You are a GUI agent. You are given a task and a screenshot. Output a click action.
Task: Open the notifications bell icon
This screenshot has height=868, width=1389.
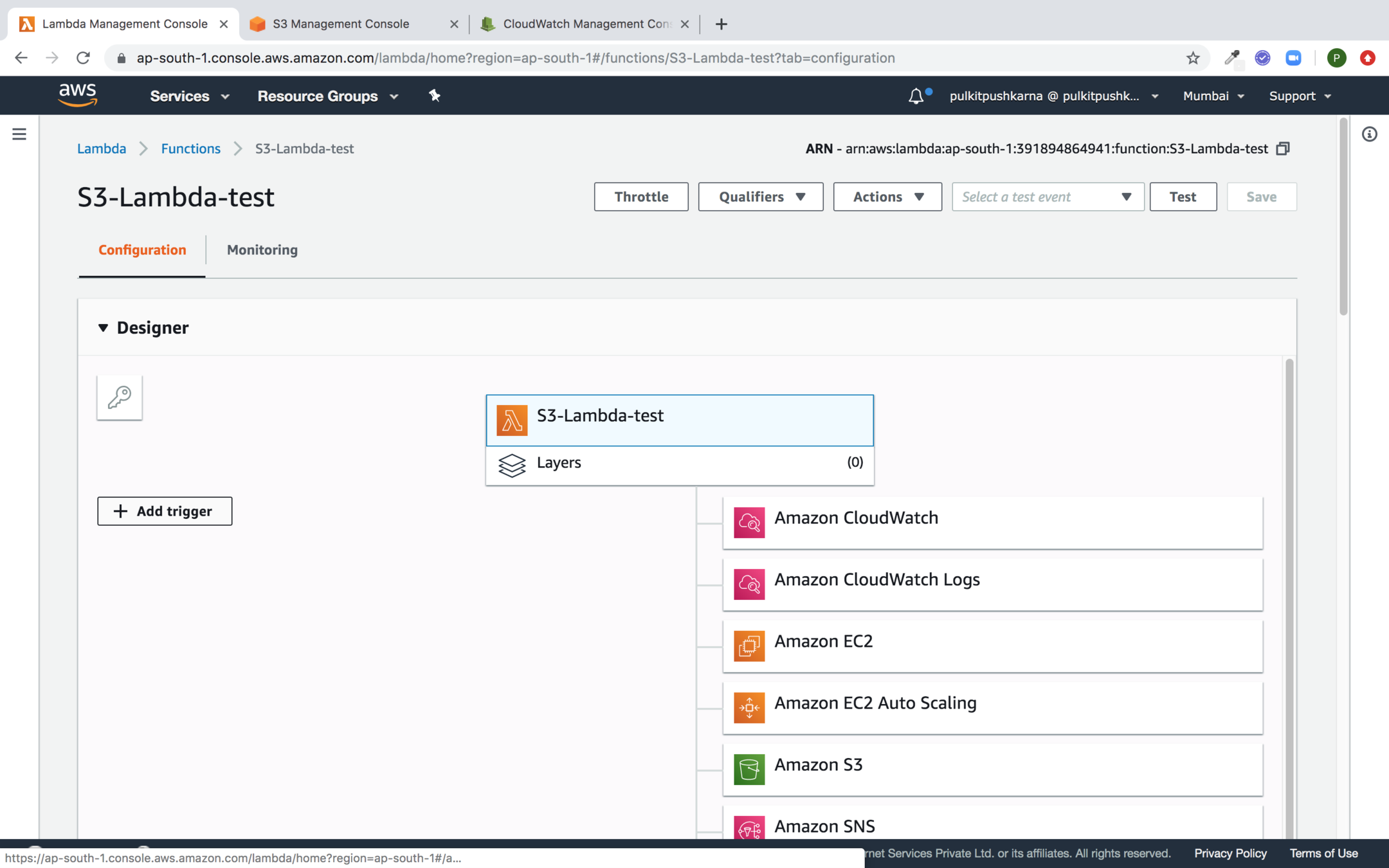tap(916, 96)
